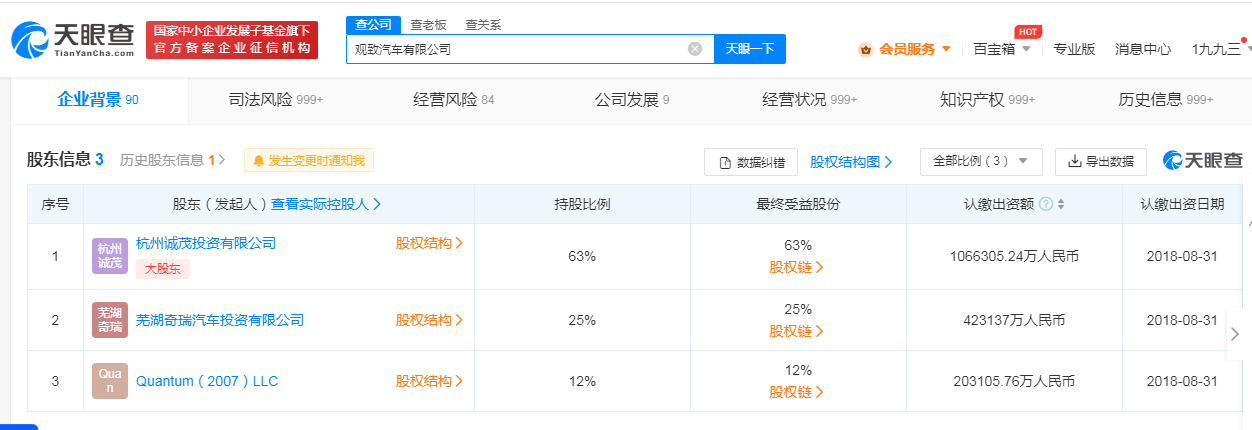Clear the search box with X icon
Viewport: 1252px width, 430px height.
tap(695, 48)
